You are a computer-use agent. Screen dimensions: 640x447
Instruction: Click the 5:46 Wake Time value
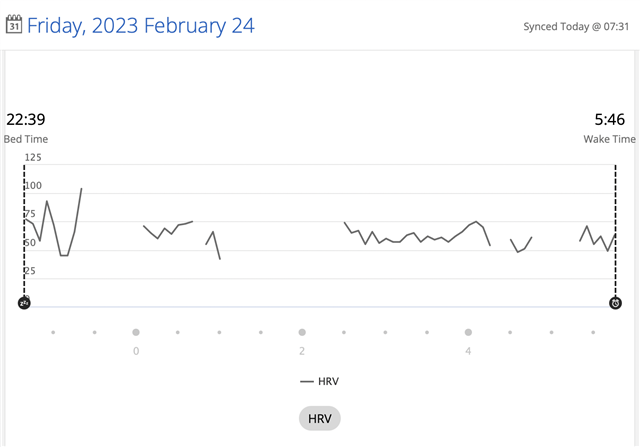coord(609,119)
